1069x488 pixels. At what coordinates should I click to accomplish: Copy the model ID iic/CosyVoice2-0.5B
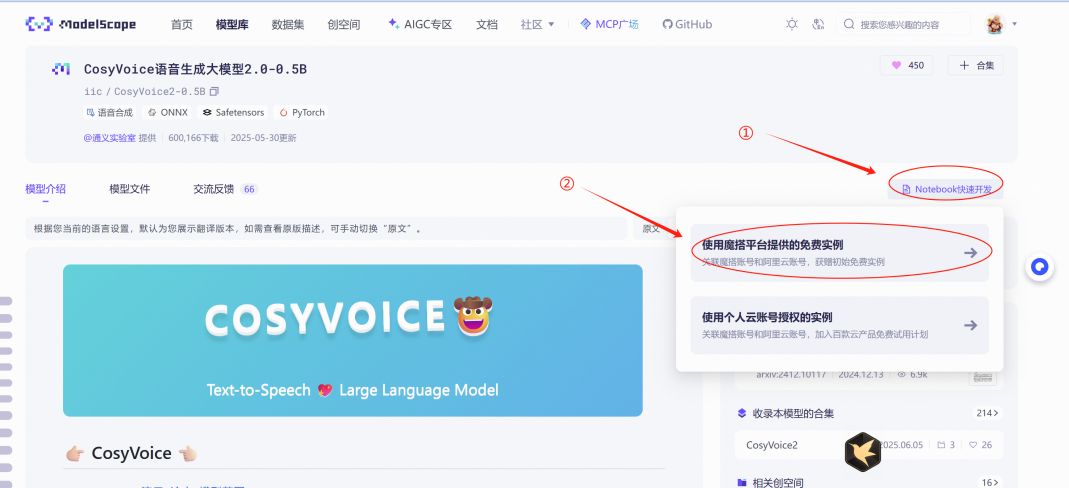214,91
